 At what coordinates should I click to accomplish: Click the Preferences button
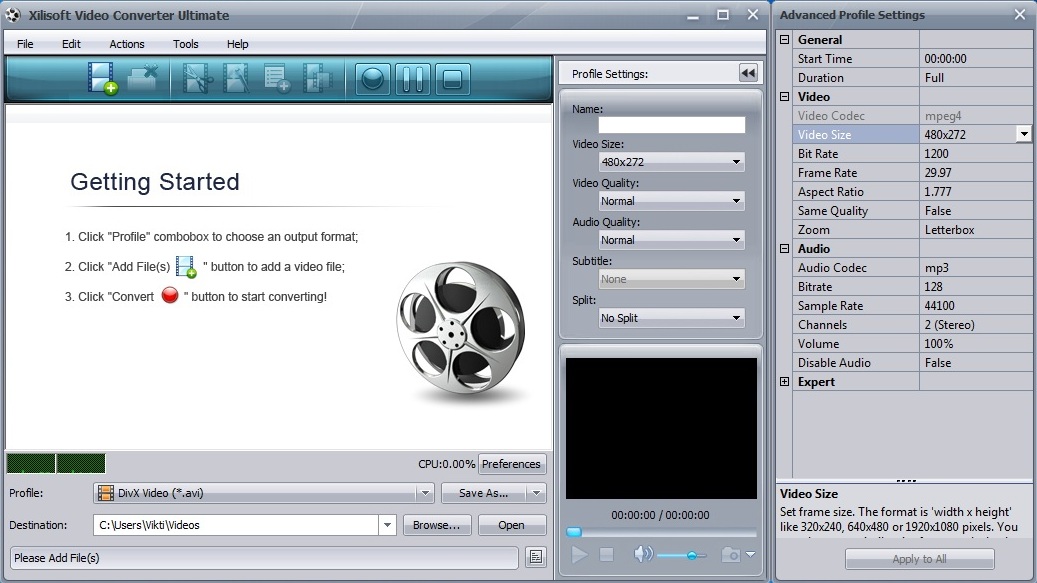(511, 464)
